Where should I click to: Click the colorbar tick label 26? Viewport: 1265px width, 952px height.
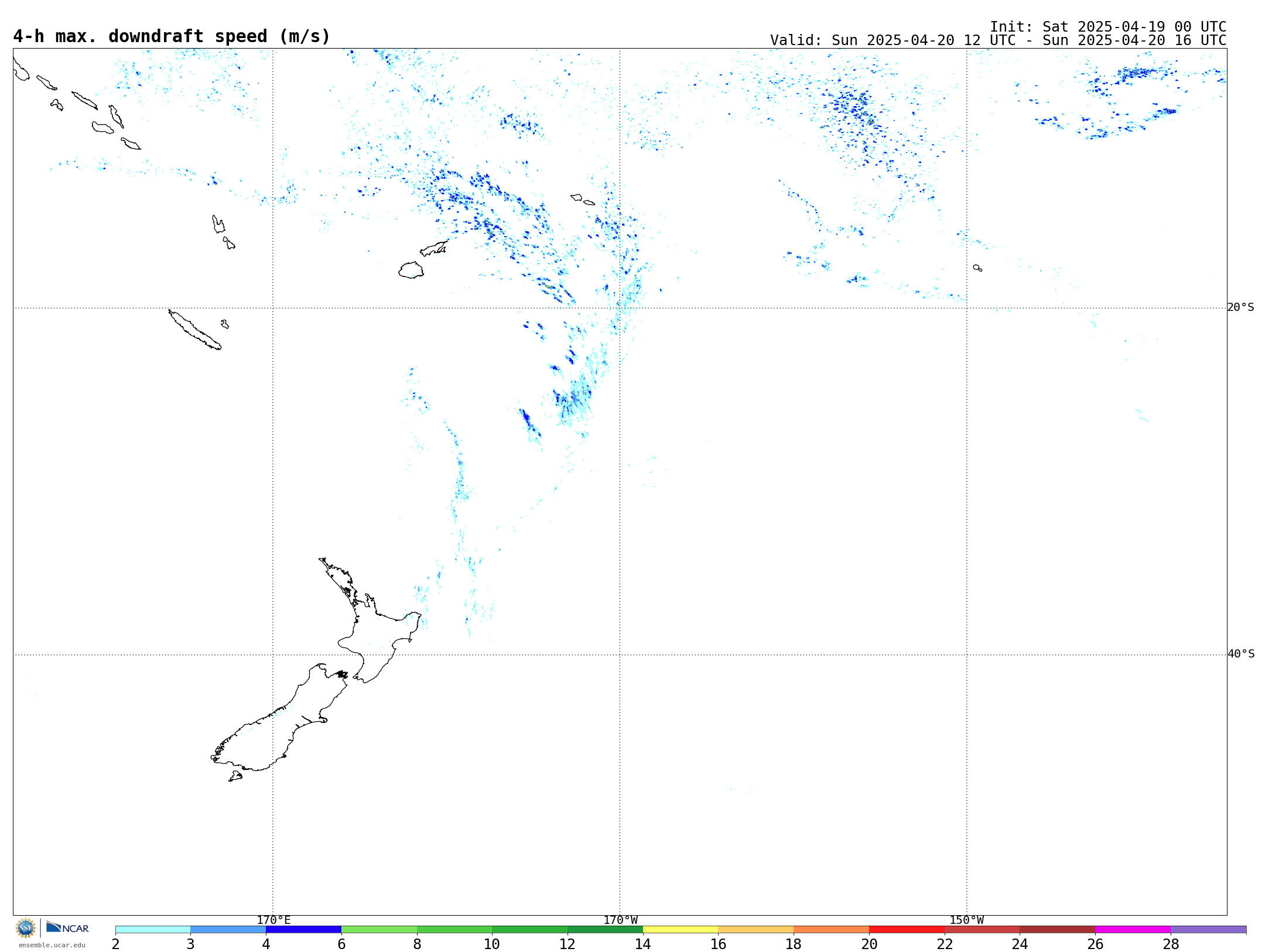[1095, 944]
